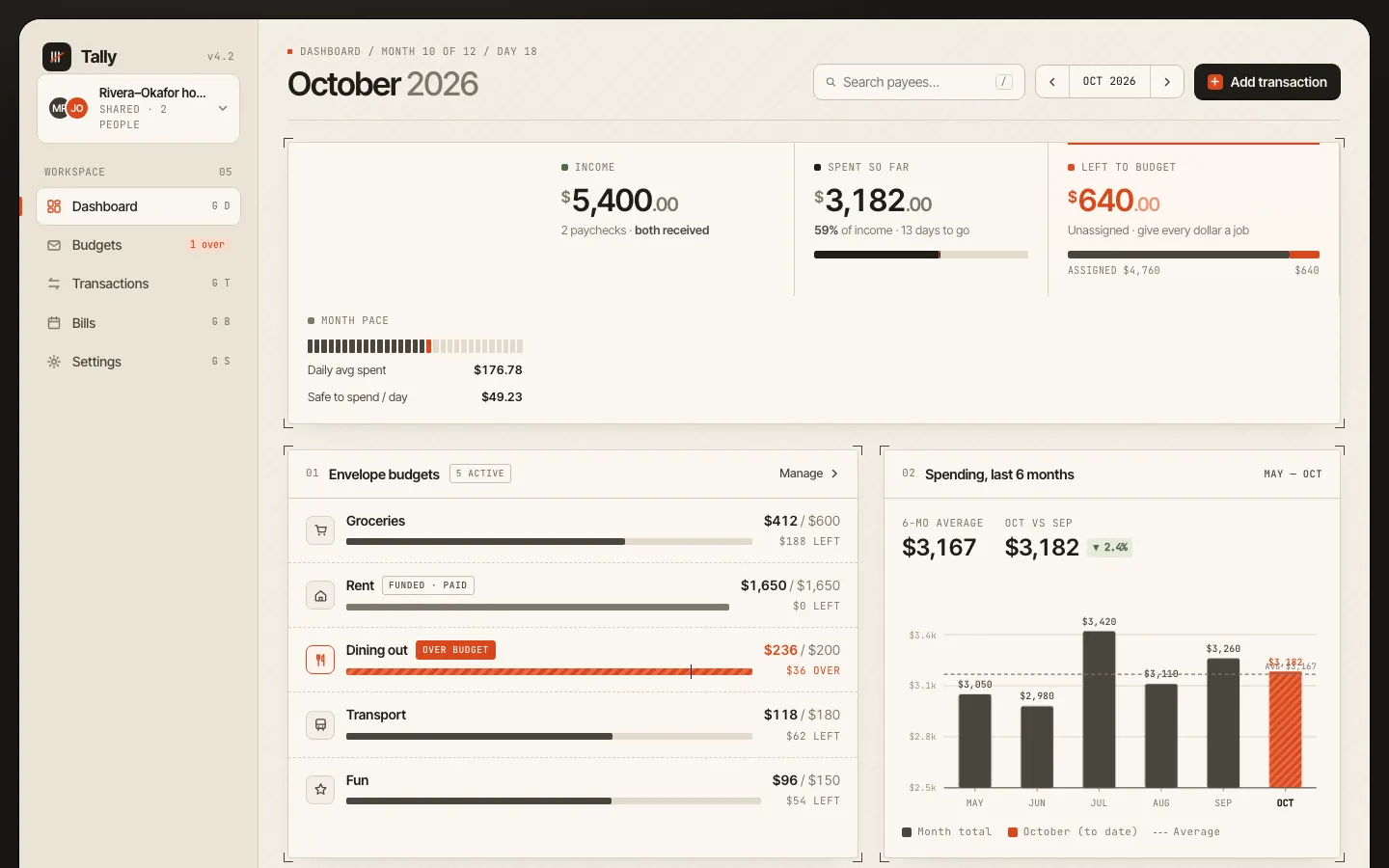Screen dimensions: 1389x868
Task: Click the Transactions arrows icon
Action: [x=54, y=284]
